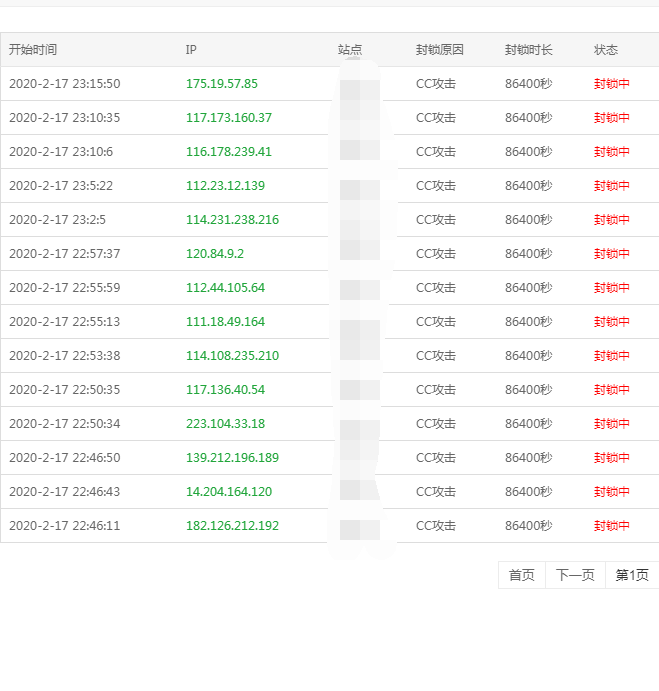Select IP 182.126.212.192
This screenshot has height=691, width=659.
pyautogui.click(x=232, y=526)
